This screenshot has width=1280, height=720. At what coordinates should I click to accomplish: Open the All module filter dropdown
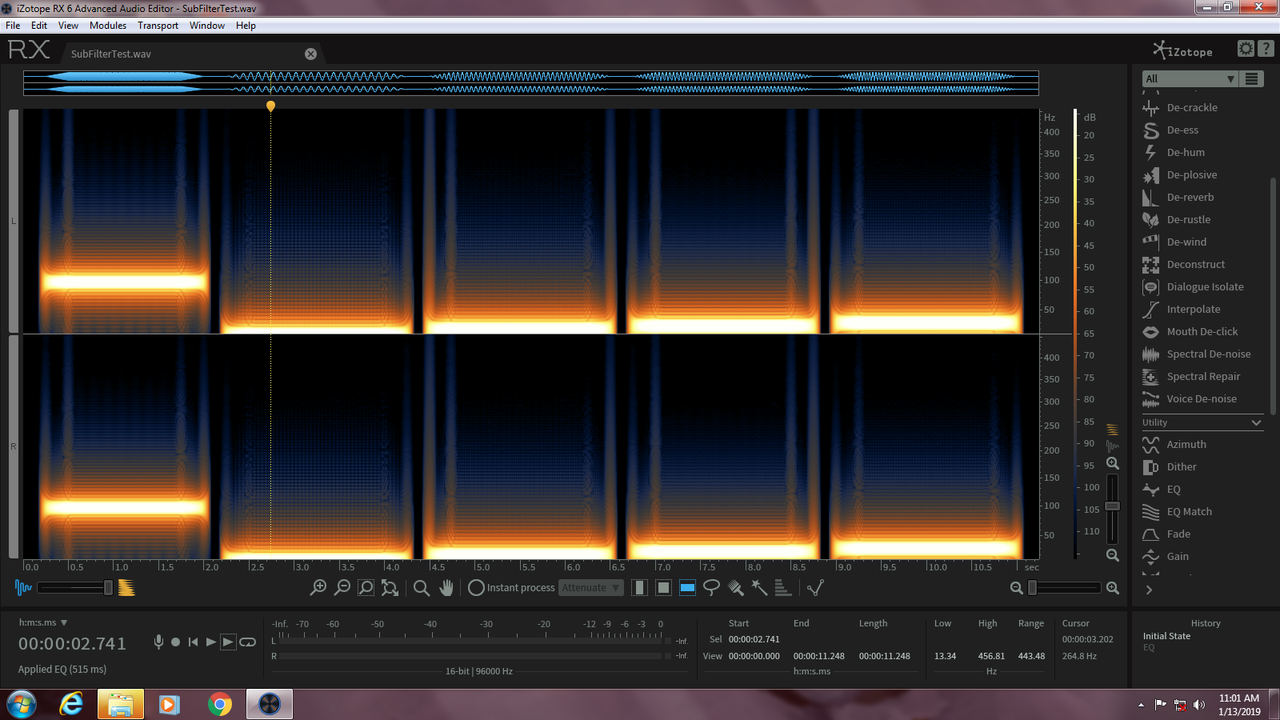click(x=1190, y=79)
